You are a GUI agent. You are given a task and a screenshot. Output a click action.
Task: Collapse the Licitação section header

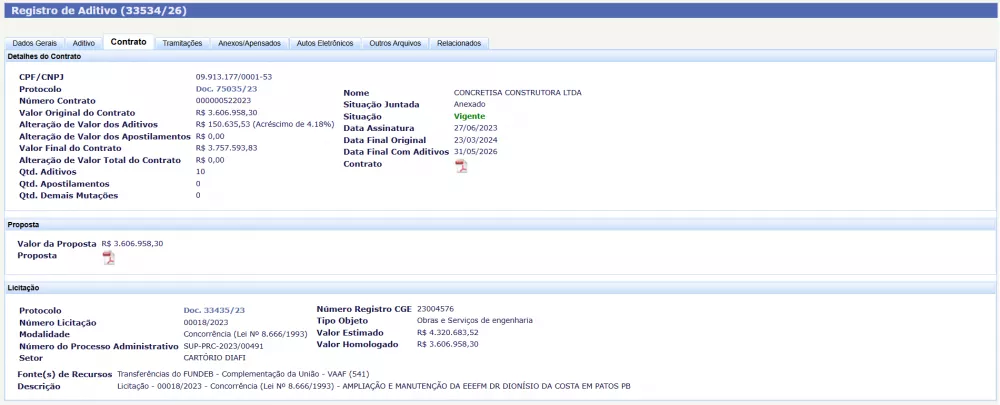tap(24, 288)
